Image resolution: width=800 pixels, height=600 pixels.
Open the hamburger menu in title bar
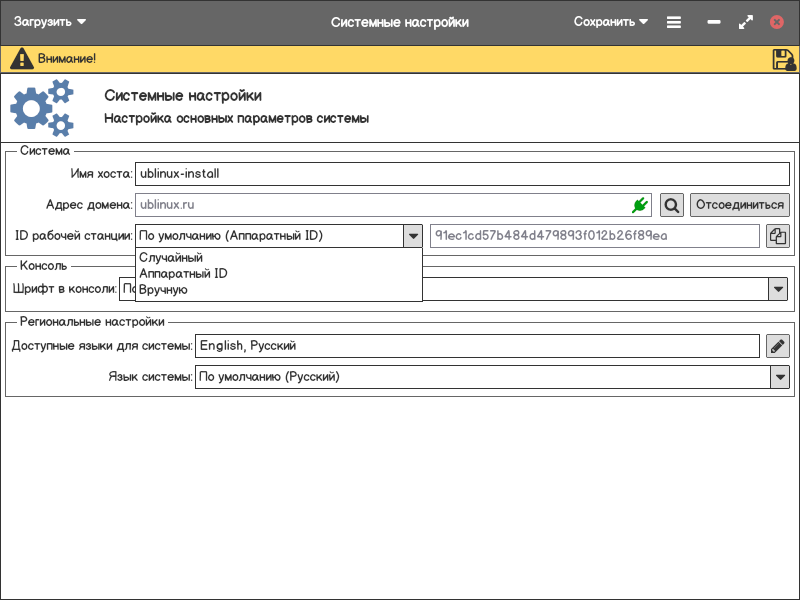[674, 22]
